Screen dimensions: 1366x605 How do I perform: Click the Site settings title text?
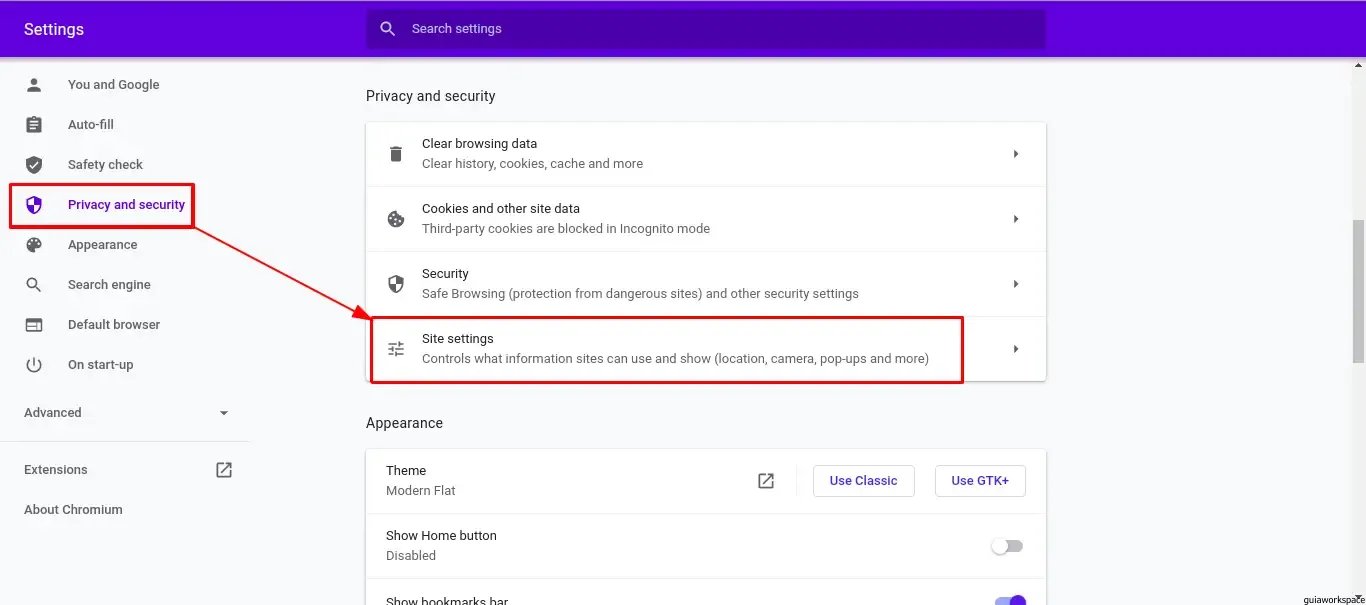pos(457,339)
